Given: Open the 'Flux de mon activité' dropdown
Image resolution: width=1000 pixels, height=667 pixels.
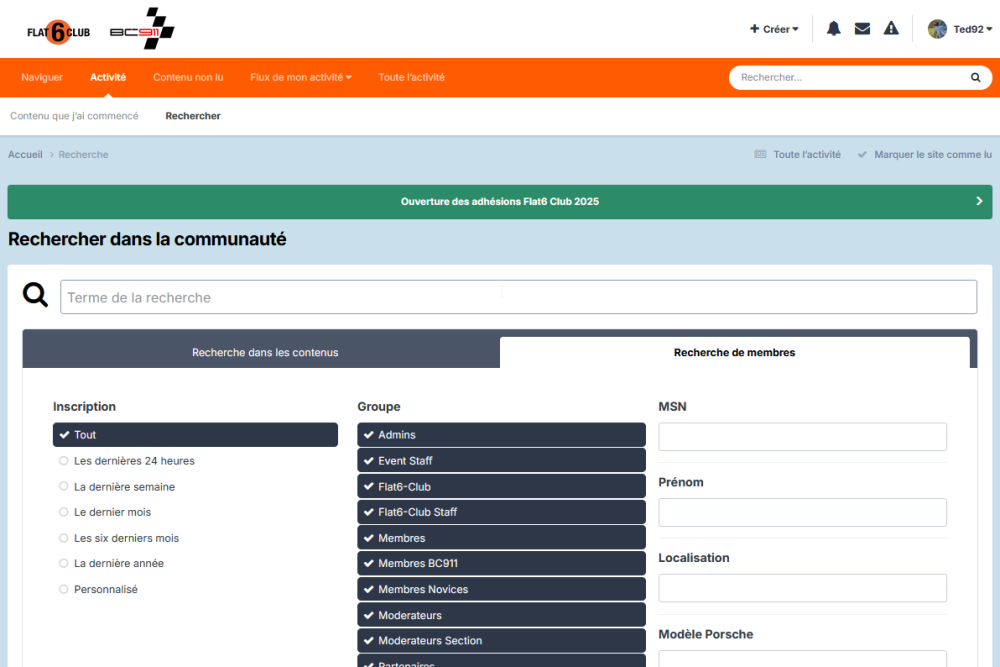Looking at the screenshot, I should coord(300,77).
